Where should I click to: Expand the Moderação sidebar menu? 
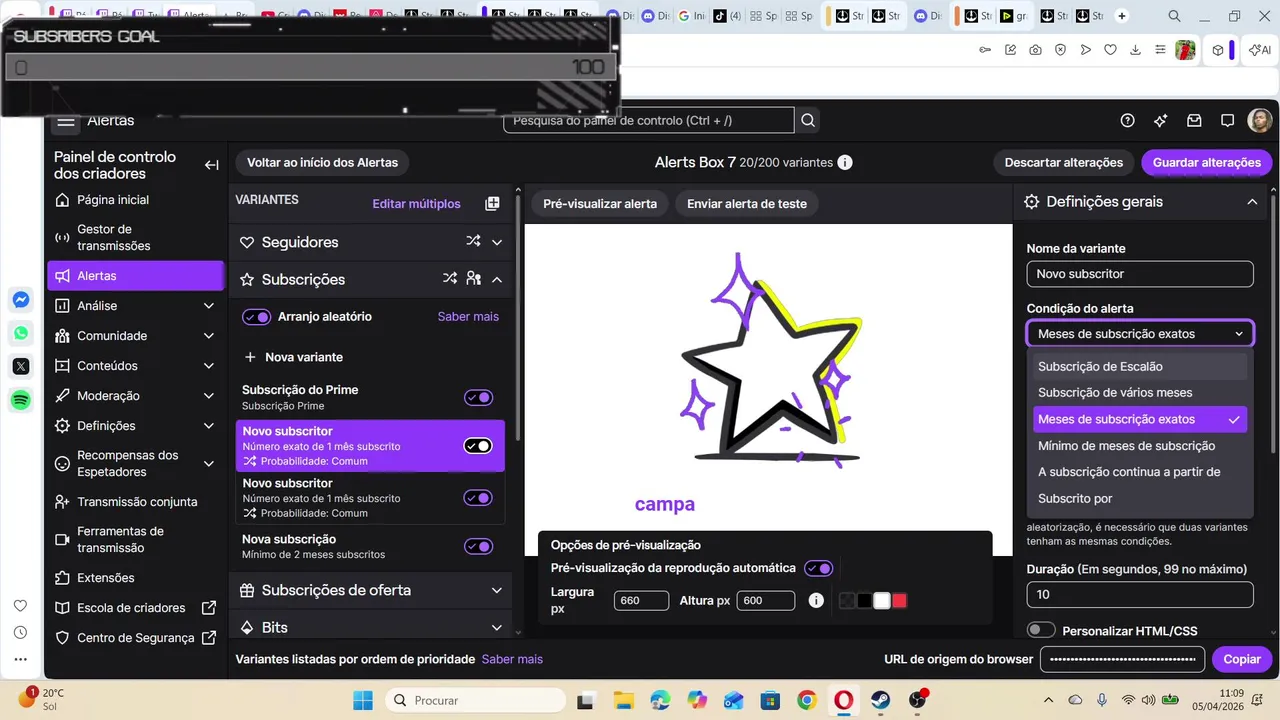(x=208, y=396)
